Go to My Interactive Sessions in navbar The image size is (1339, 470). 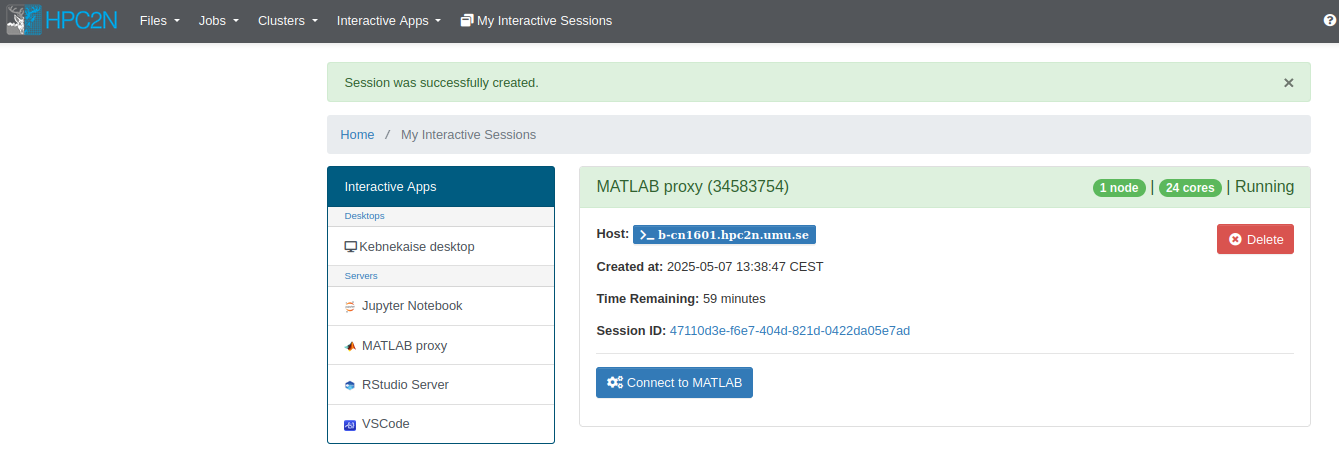536,20
